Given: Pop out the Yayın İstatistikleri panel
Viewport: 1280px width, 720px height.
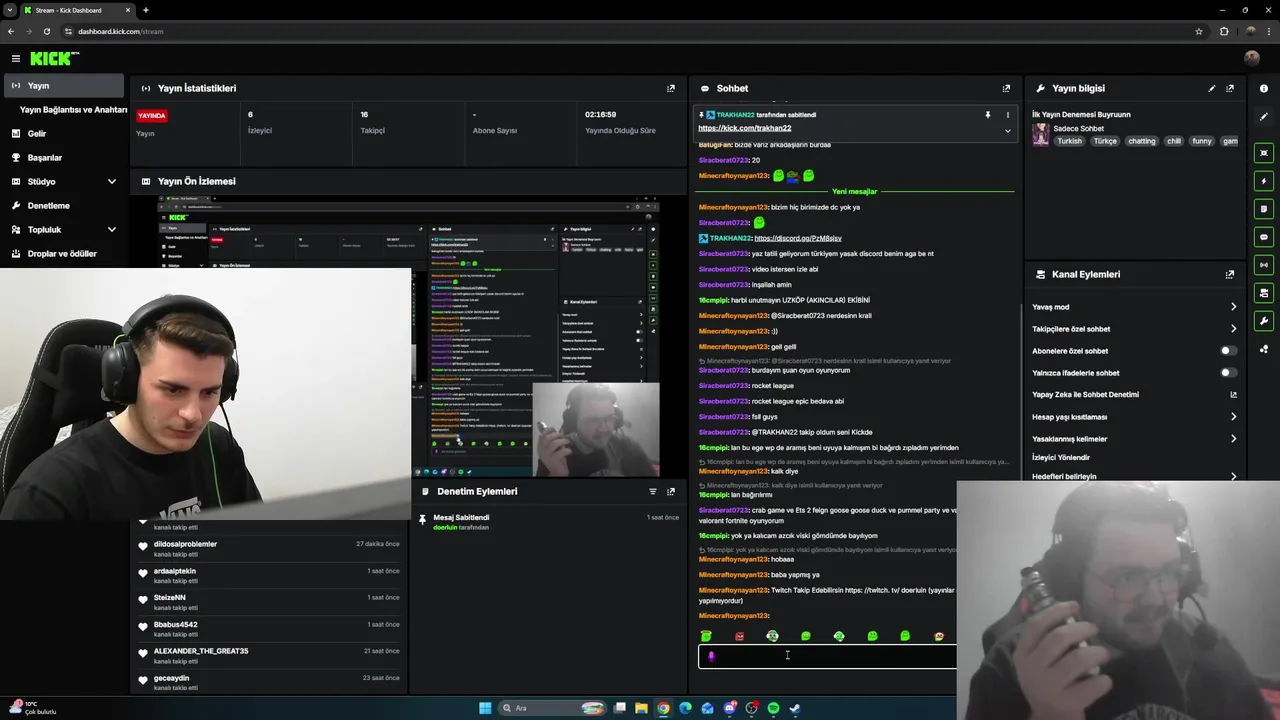Looking at the screenshot, I should (671, 88).
